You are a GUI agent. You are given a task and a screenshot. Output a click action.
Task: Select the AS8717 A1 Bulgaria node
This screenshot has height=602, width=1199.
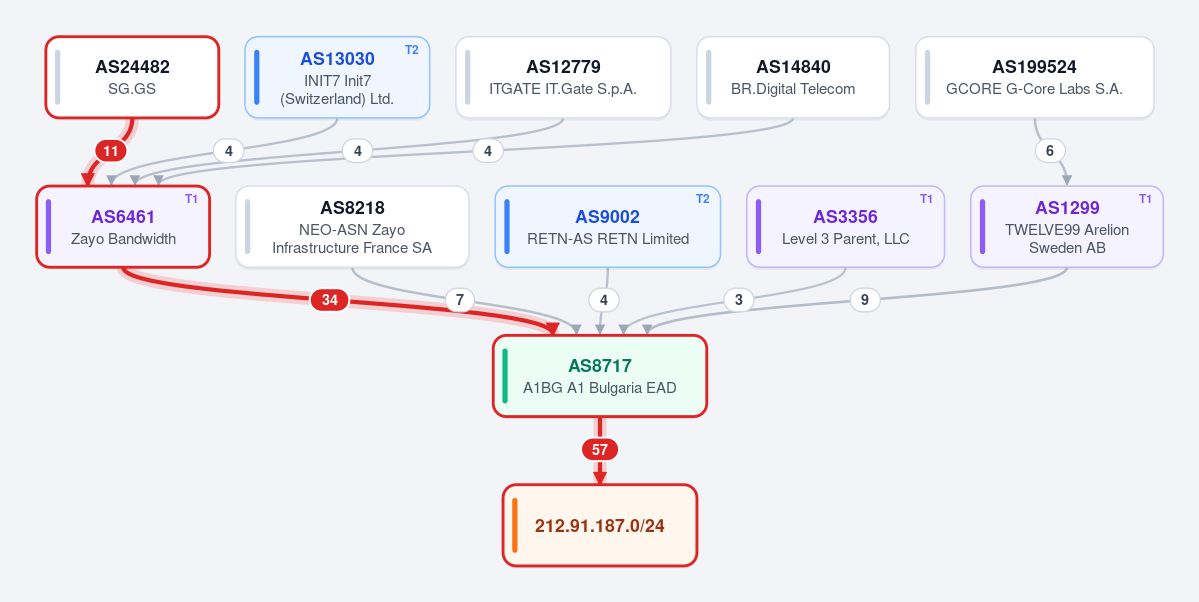600,376
